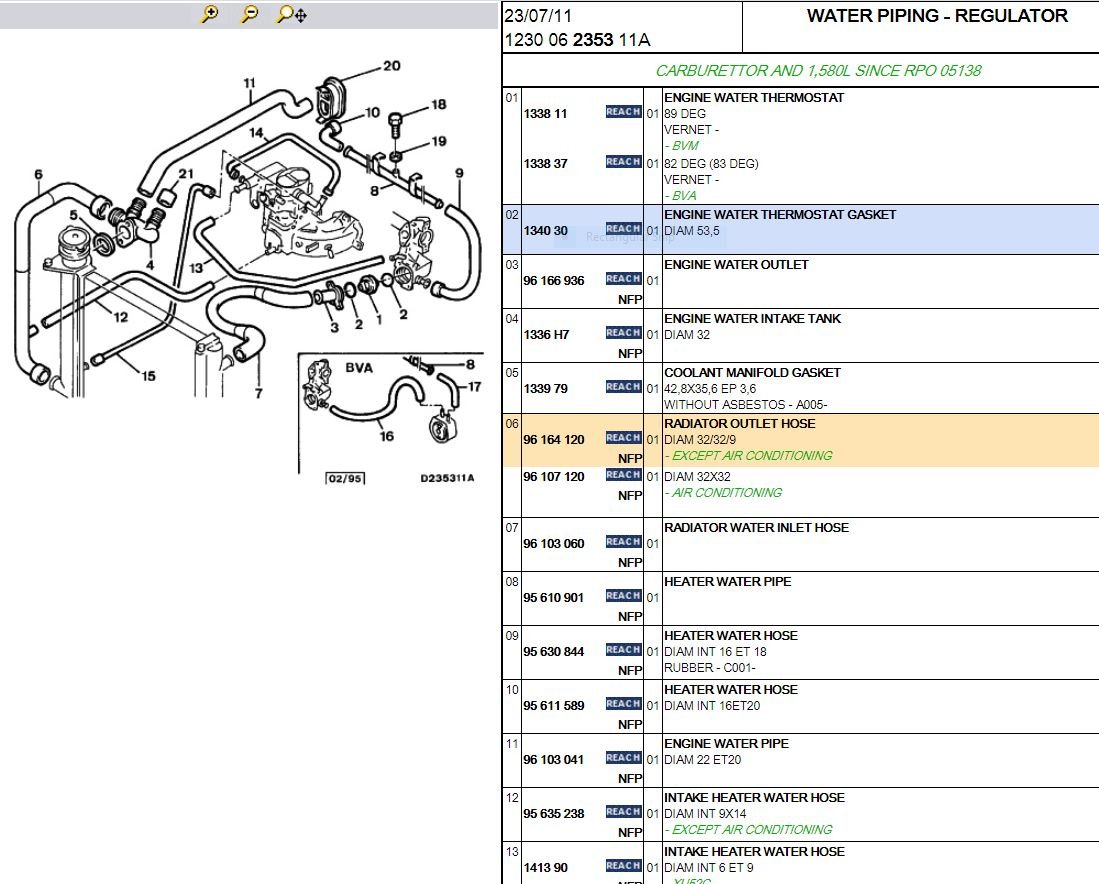This screenshot has width=1099, height=884.
Task: Click REACH badge for part 96 164 120
Action: pos(623,437)
